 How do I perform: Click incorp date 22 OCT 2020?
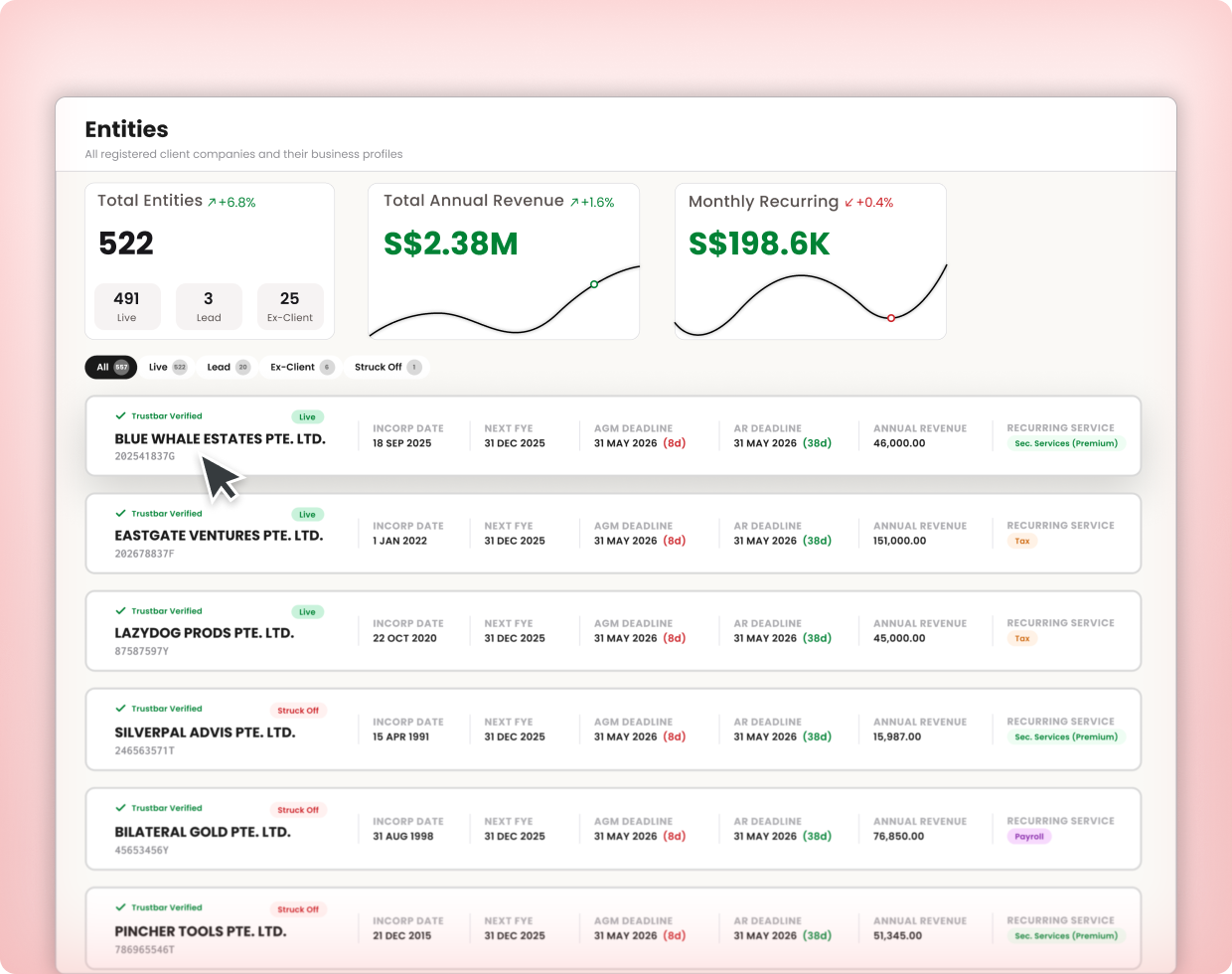[x=405, y=638]
